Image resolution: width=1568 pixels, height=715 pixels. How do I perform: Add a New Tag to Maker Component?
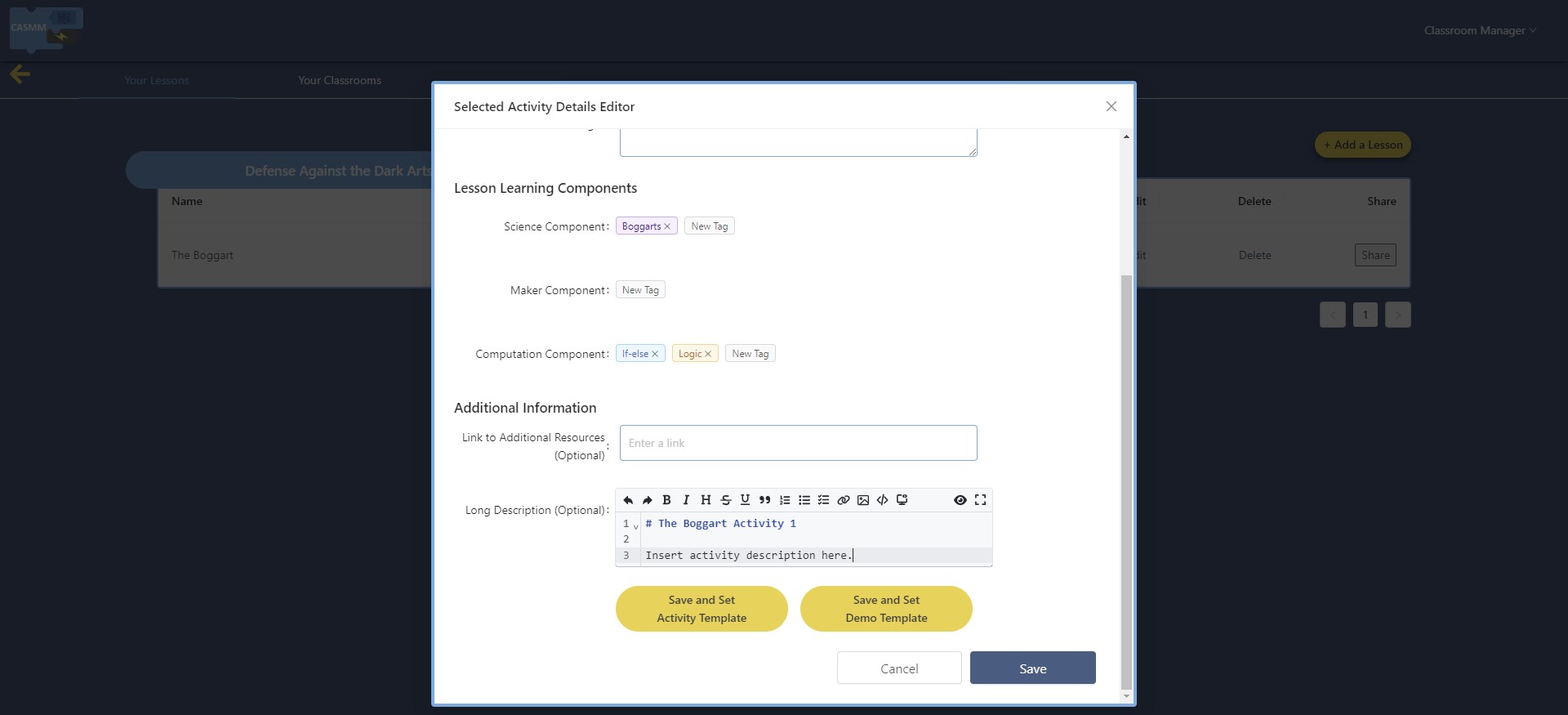point(640,290)
